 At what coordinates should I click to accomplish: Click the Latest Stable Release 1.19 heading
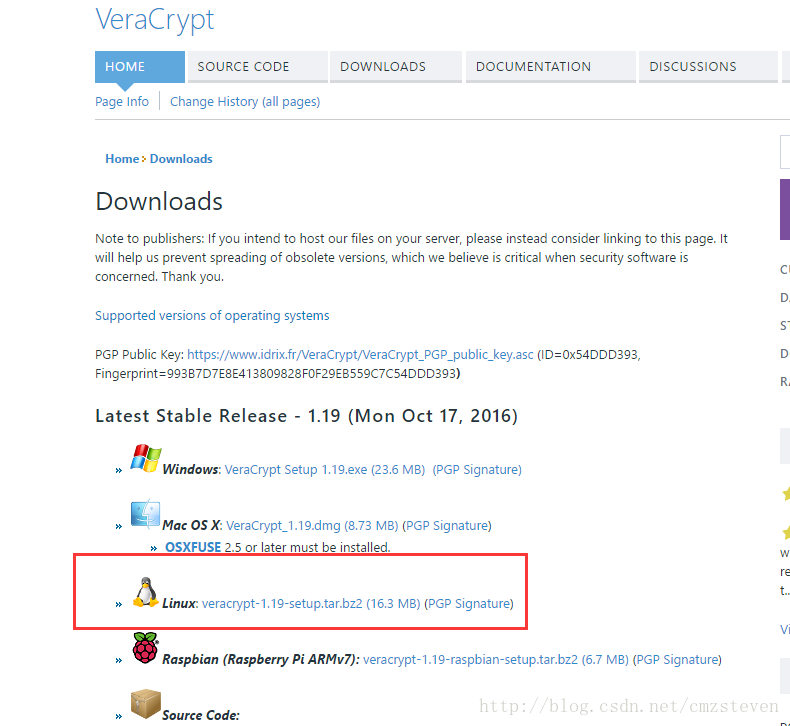click(x=306, y=416)
